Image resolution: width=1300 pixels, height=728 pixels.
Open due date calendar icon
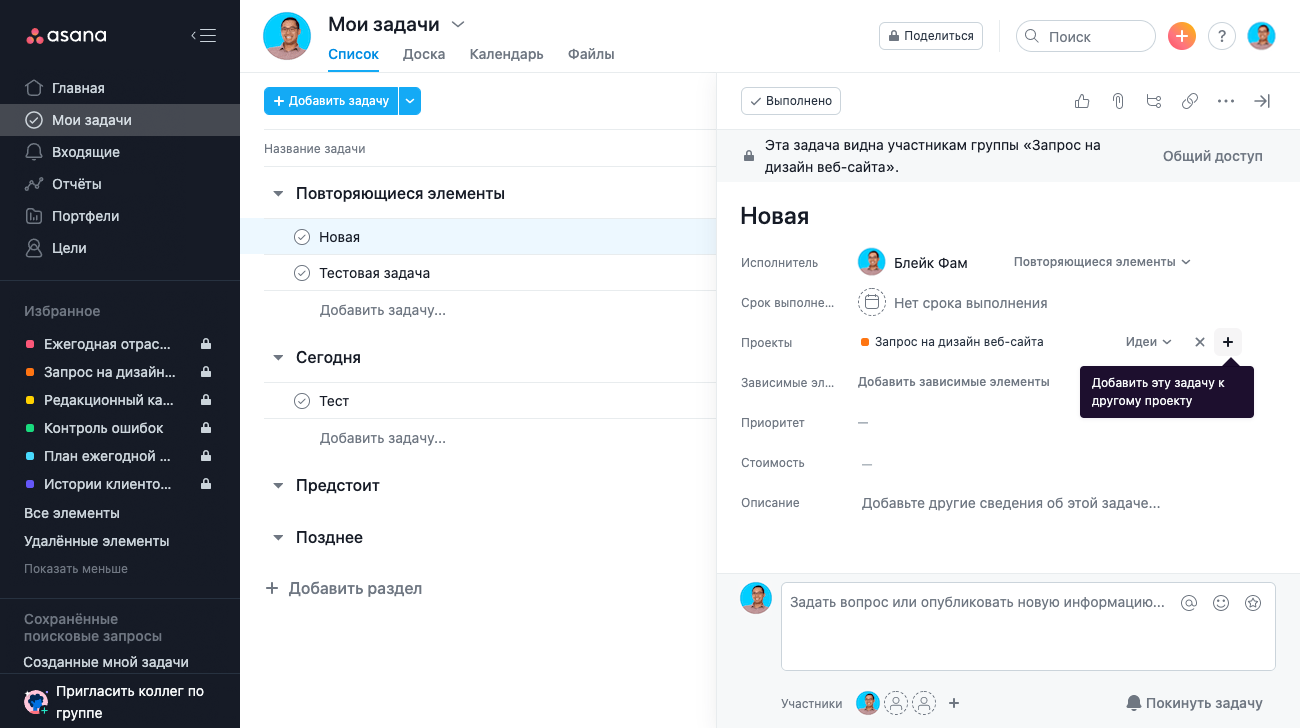point(872,302)
